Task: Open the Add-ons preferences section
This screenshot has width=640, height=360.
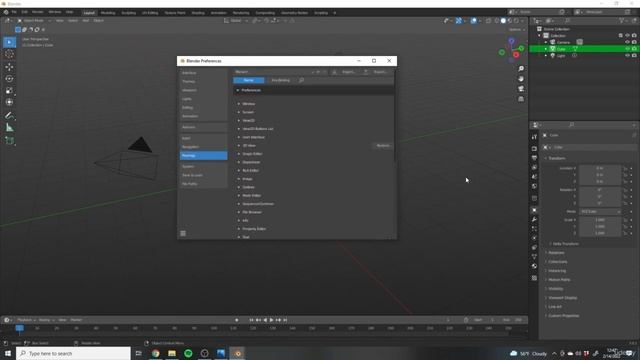Action: (x=204, y=127)
